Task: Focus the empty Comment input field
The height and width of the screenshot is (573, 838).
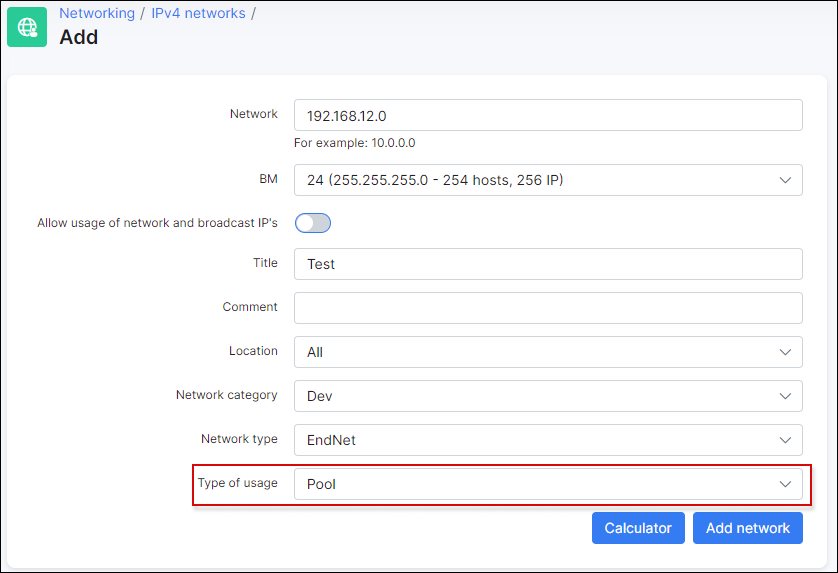Action: click(x=547, y=308)
